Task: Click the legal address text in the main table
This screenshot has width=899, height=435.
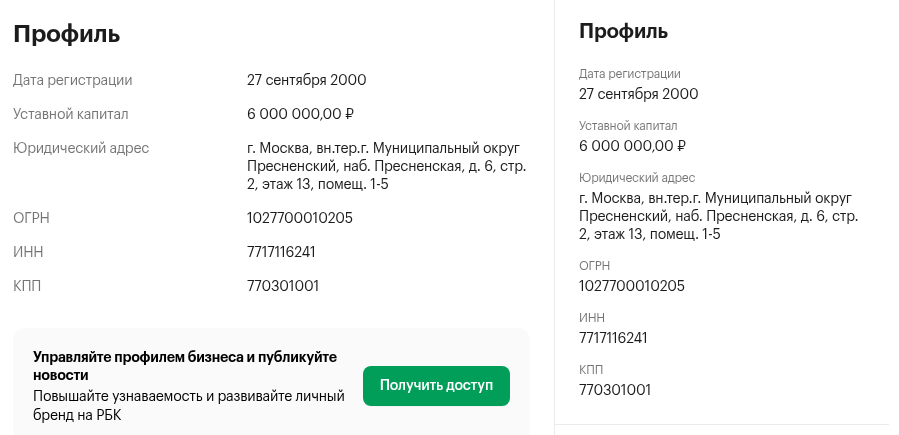Action: [386, 166]
